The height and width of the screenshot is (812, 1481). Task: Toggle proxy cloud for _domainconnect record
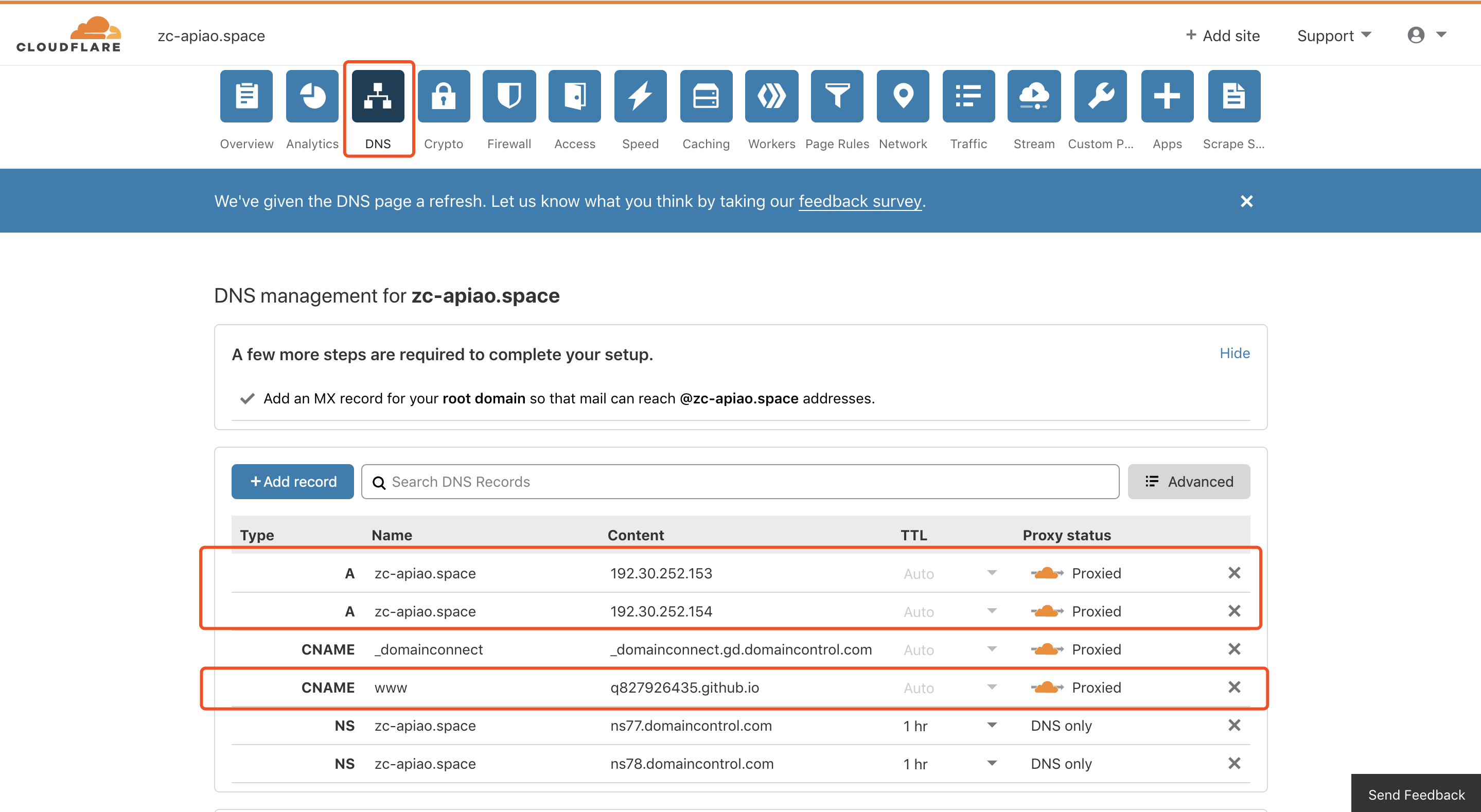[x=1047, y=649]
